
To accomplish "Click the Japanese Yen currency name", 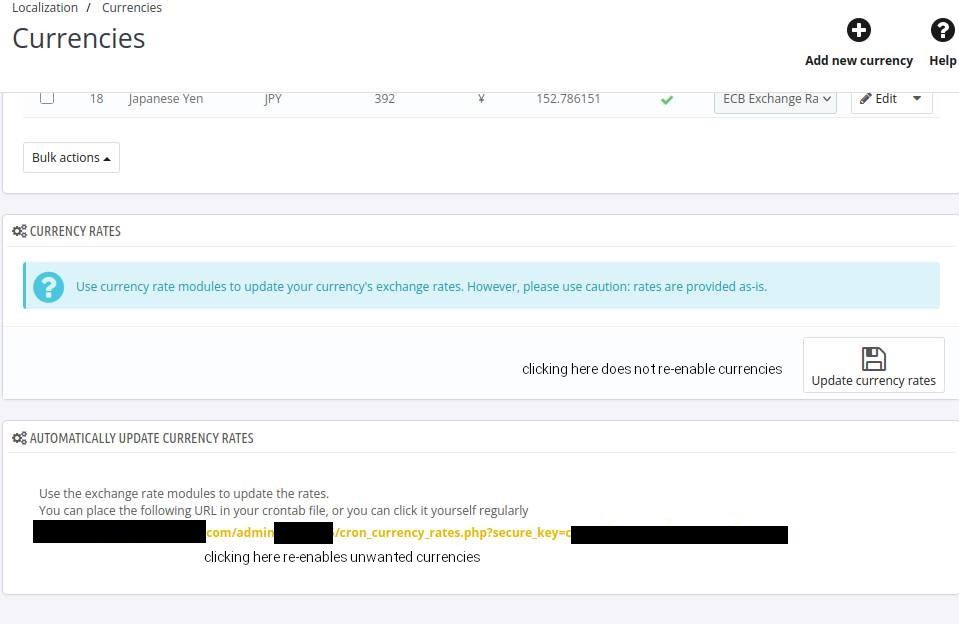I will coord(168,99).
